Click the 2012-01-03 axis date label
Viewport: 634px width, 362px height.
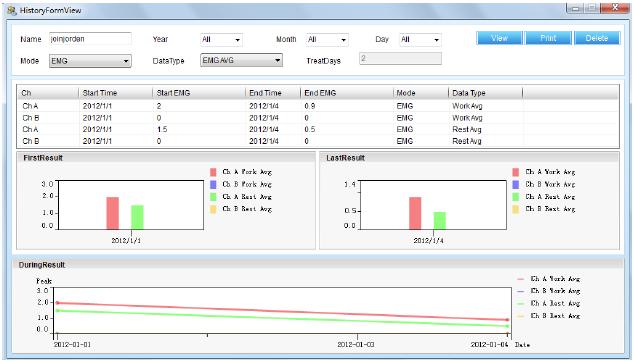tap(356, 345)
